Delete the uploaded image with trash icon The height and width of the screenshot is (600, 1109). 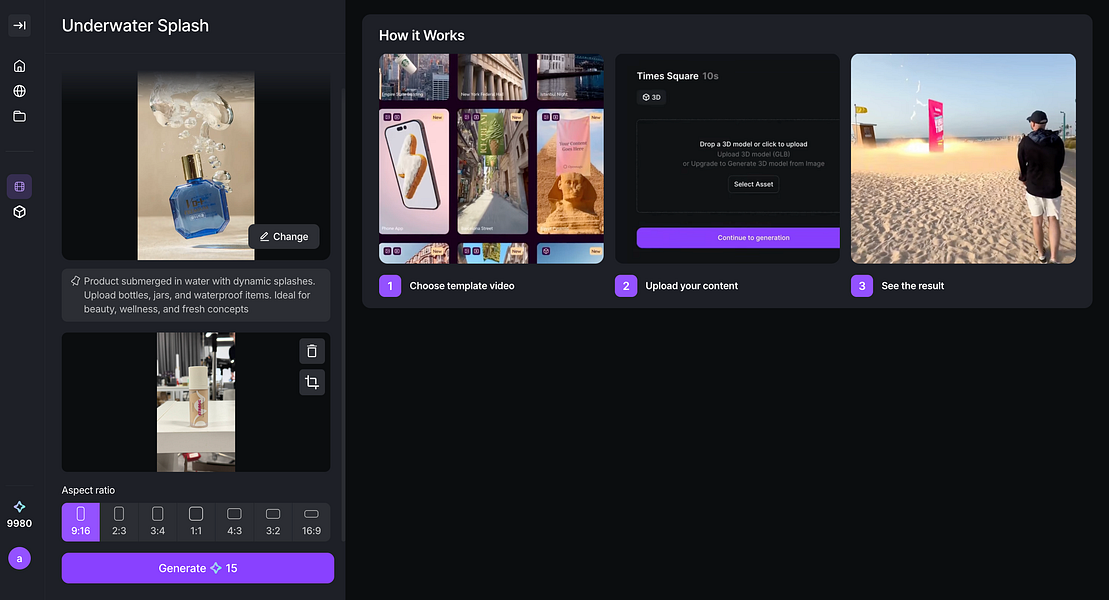[x=312, y=351]
